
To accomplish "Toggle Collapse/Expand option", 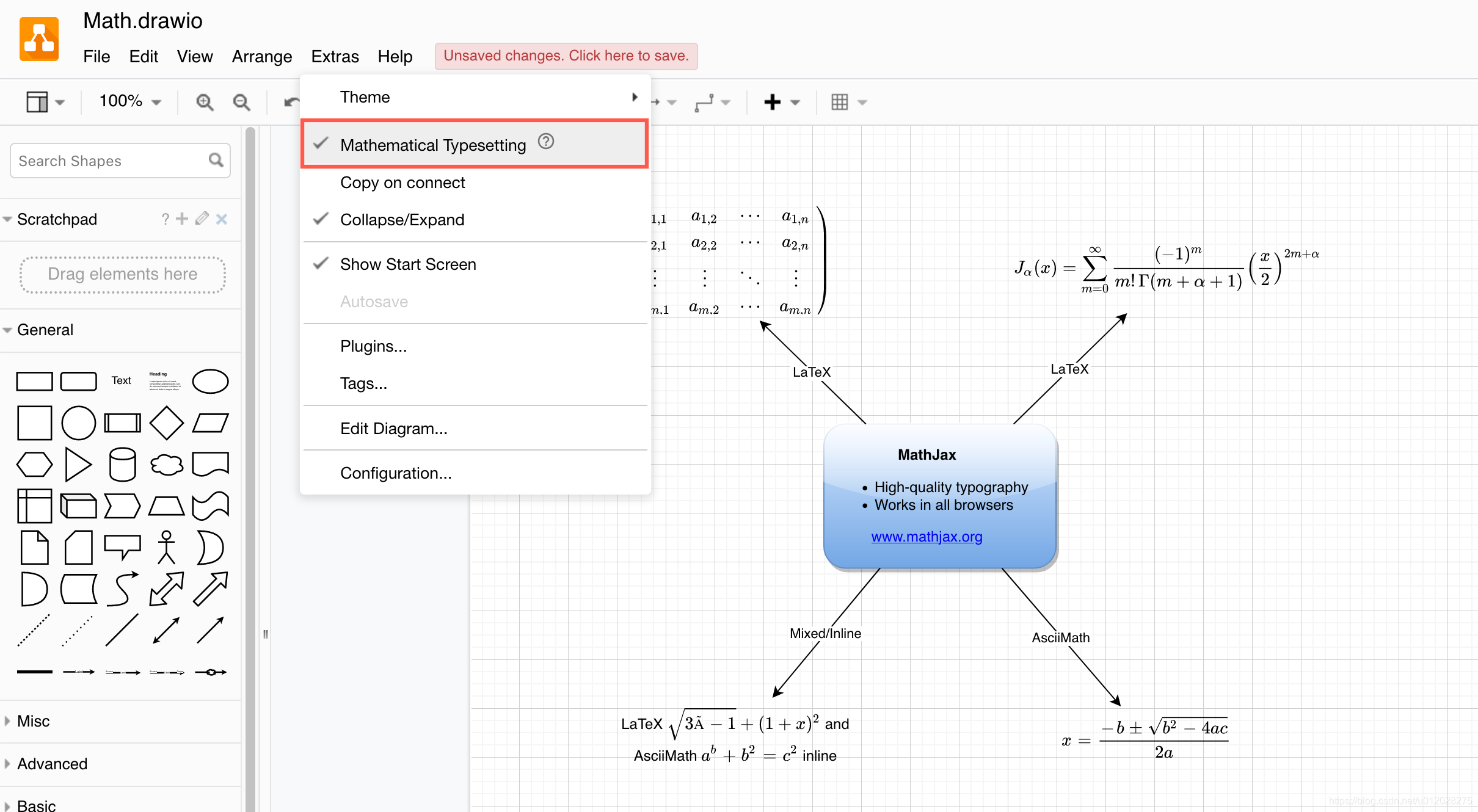I will pos(402,219).
